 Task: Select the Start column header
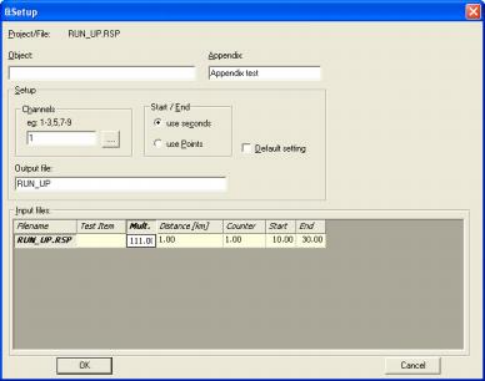(x=280, y=226)
